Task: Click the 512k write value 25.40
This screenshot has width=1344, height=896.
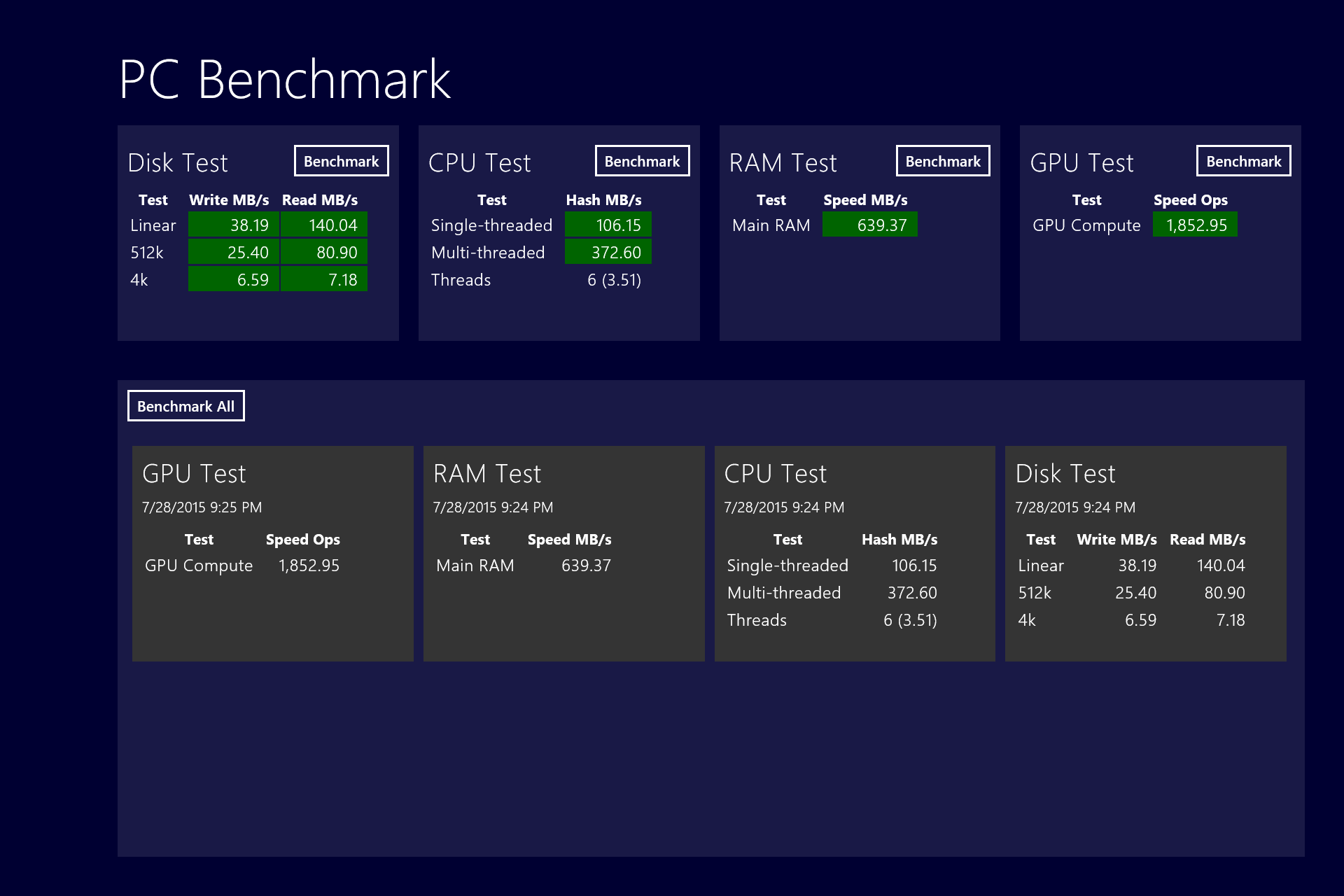Action: point(234,252)
